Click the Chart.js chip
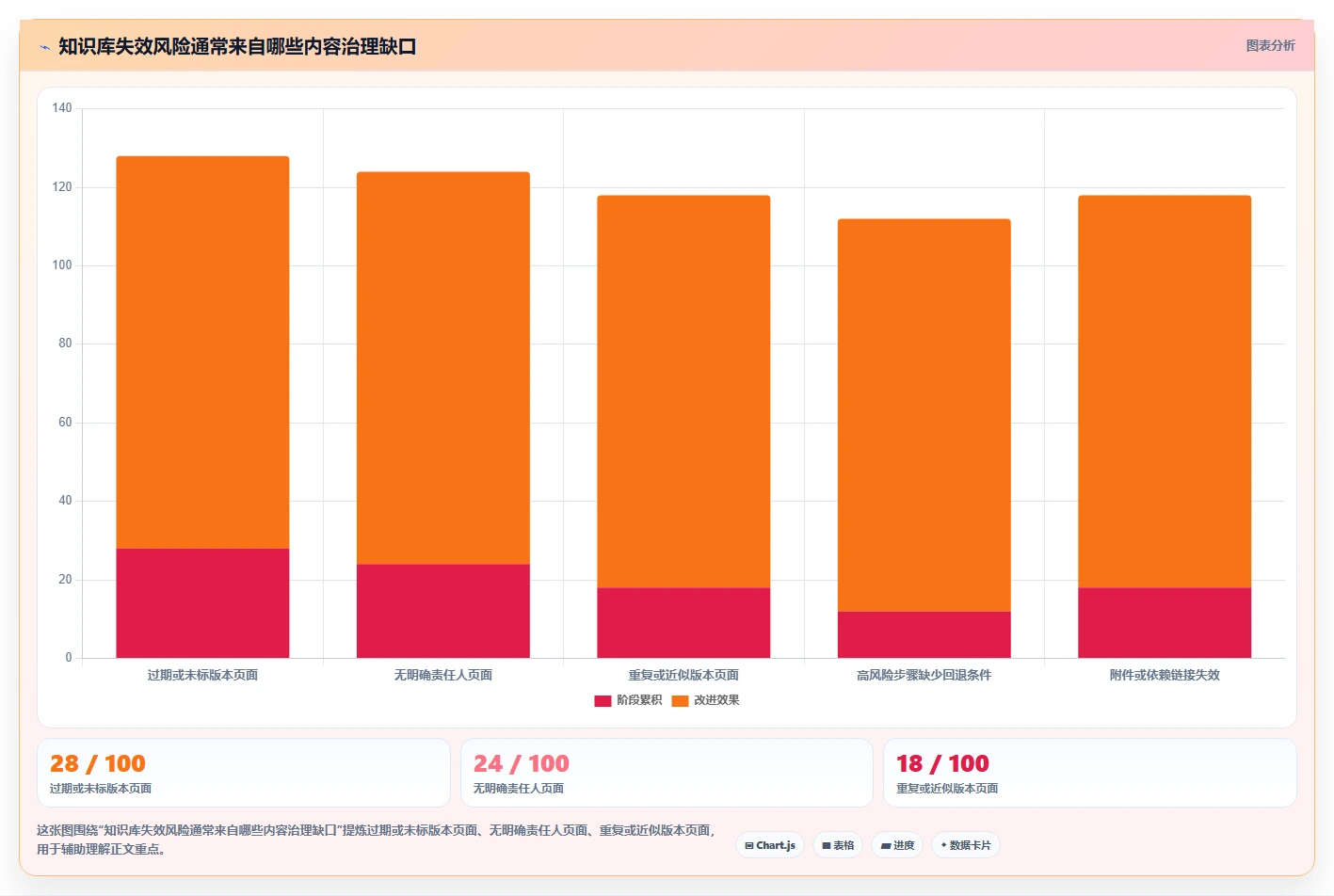Screen dimensions: 1334x896 770,845
